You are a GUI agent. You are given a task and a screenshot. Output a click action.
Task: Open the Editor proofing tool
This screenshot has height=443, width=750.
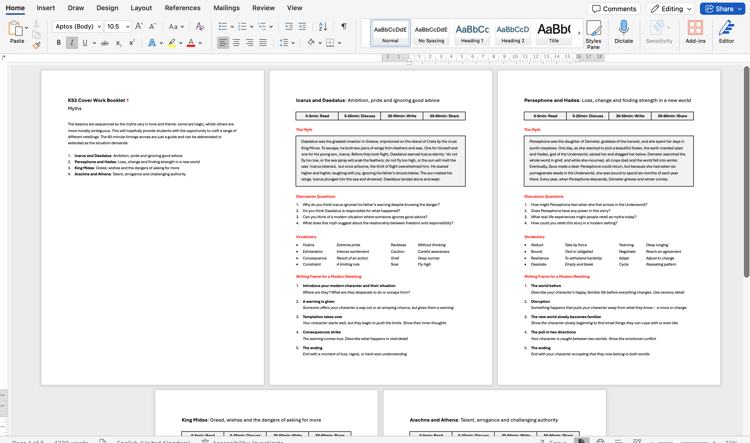(x=726, y=32)
